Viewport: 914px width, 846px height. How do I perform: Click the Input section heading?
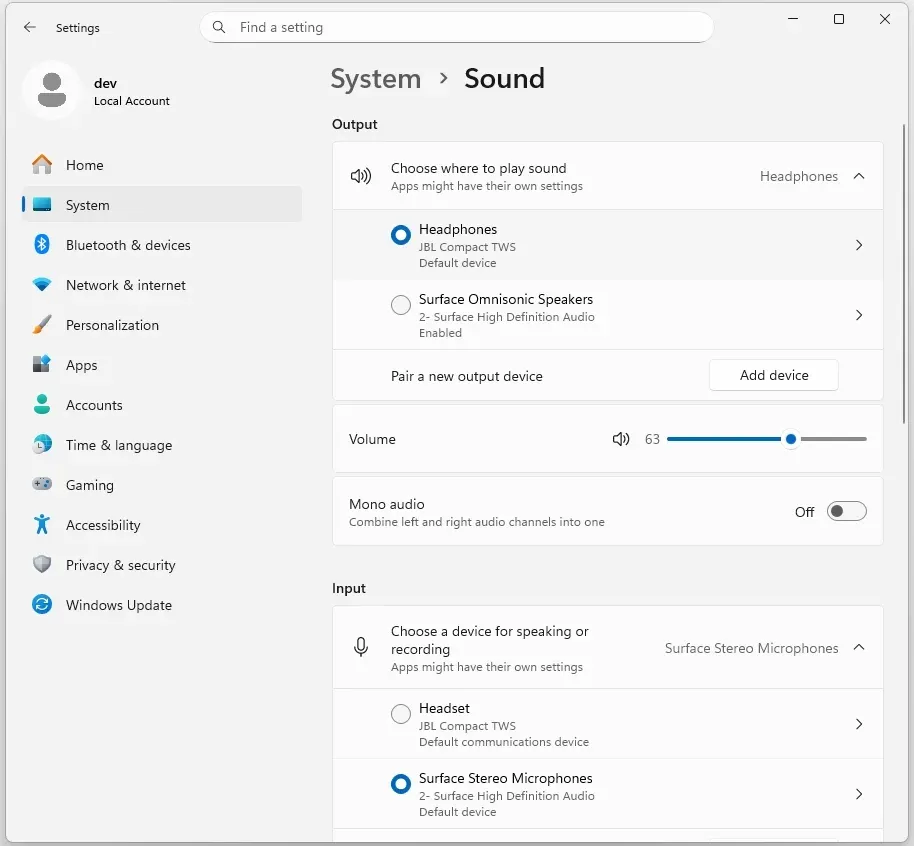click(349, 588)
